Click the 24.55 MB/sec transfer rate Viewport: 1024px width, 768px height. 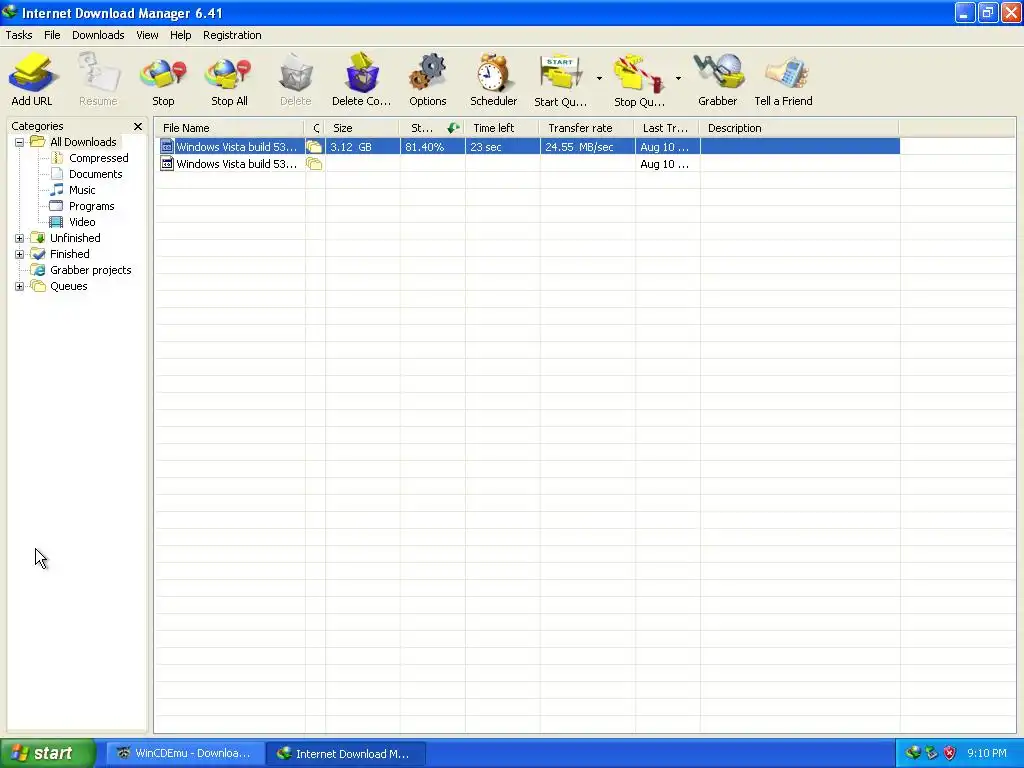click(x=587, y=147)
